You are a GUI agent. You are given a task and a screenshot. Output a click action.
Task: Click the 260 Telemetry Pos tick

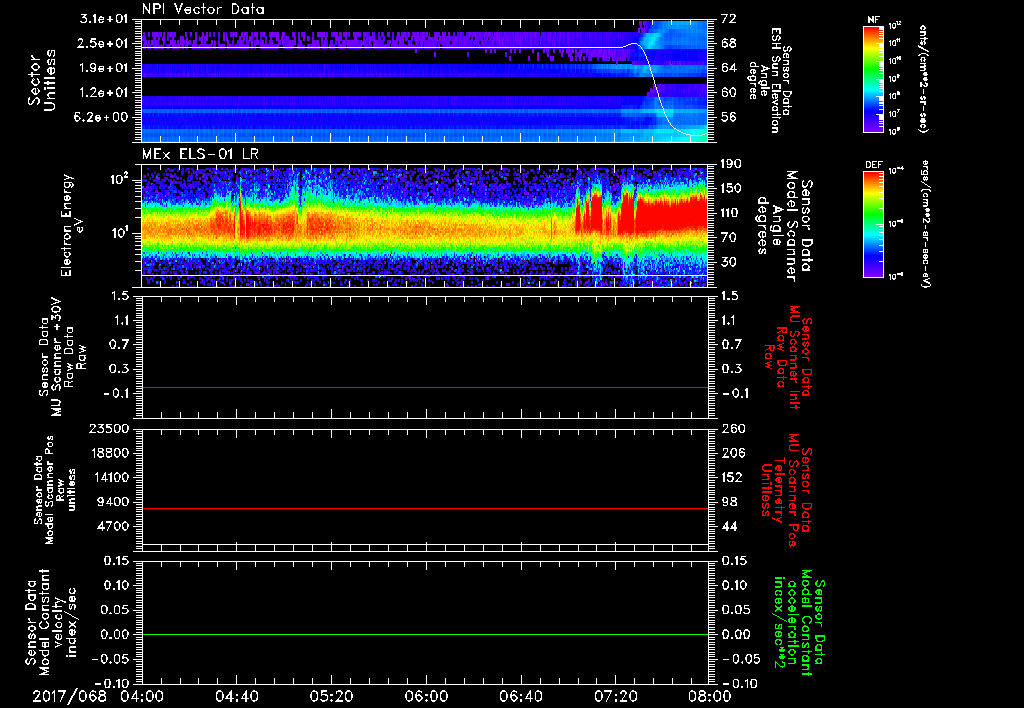[733, 428]
